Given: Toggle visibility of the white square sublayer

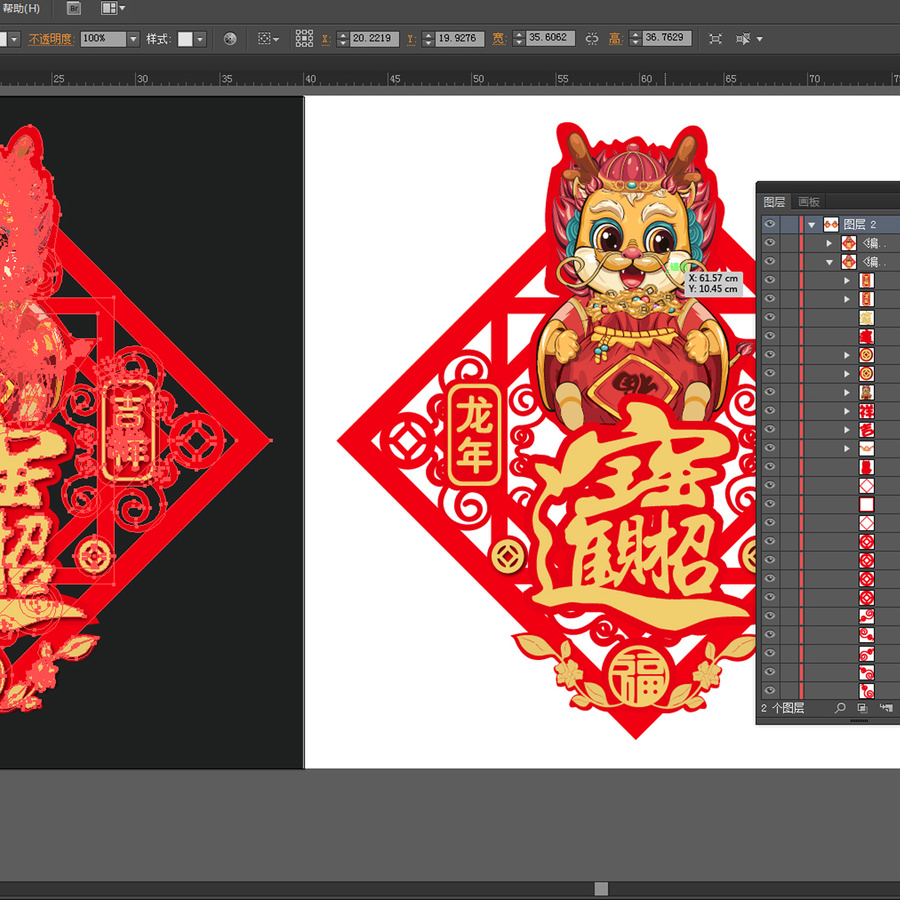Looking at the screenshot, I should [770, 504].
